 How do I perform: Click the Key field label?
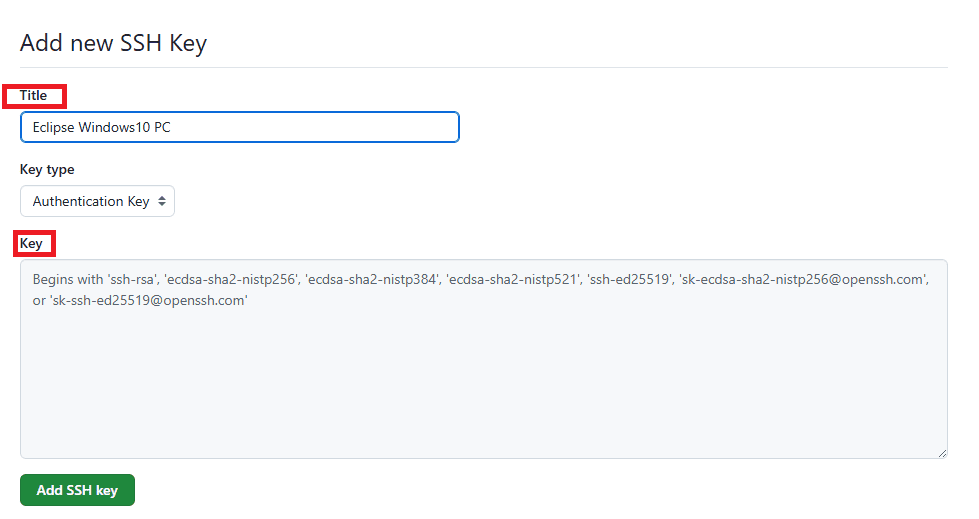(x=31, y=243)
